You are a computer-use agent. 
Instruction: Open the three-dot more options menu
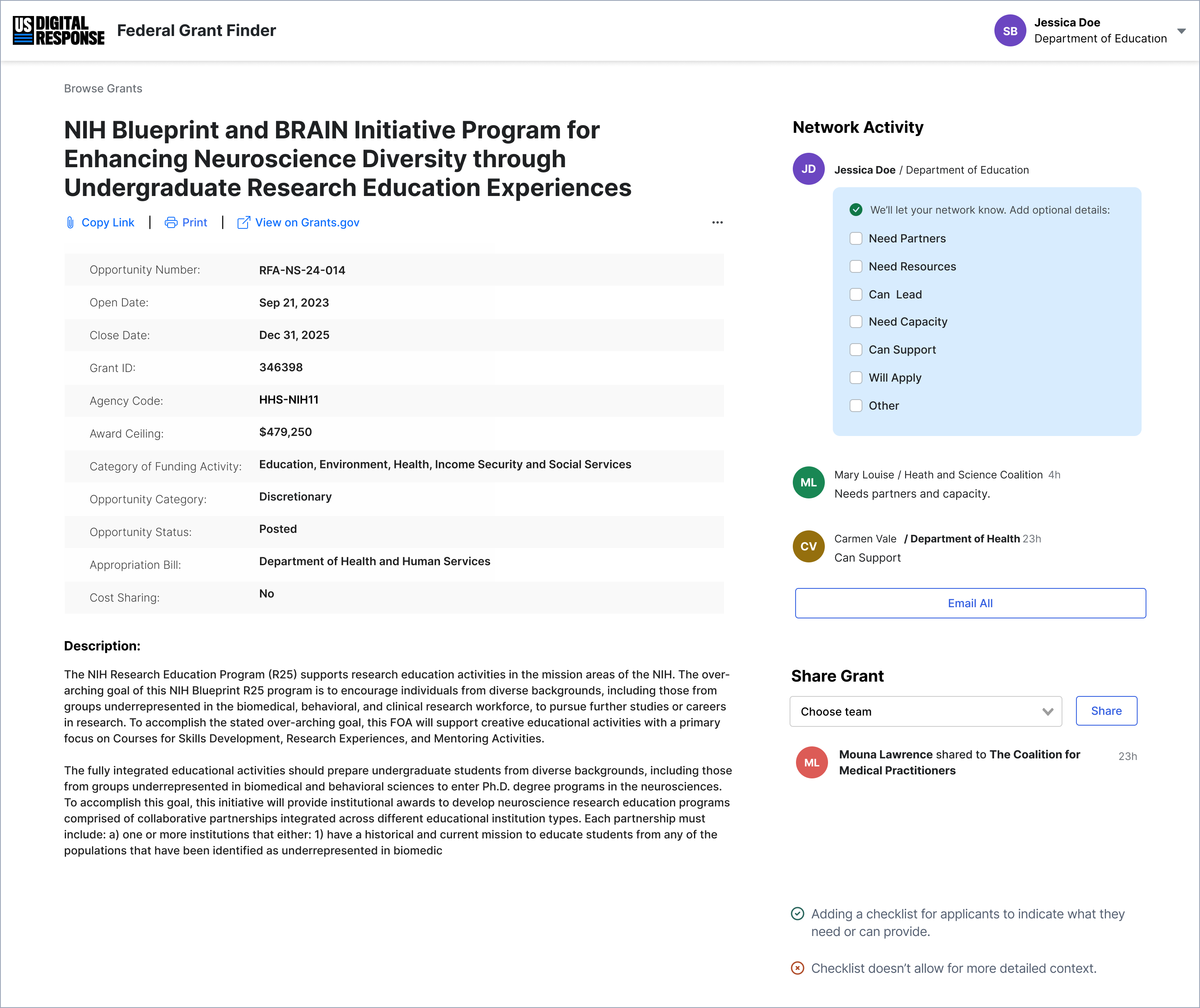coord(717,222)
